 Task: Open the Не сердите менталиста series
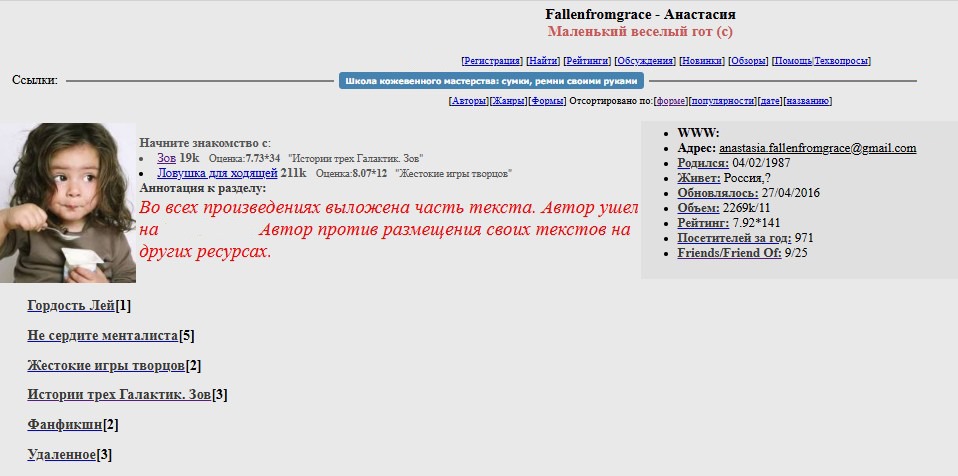(102, 335)
